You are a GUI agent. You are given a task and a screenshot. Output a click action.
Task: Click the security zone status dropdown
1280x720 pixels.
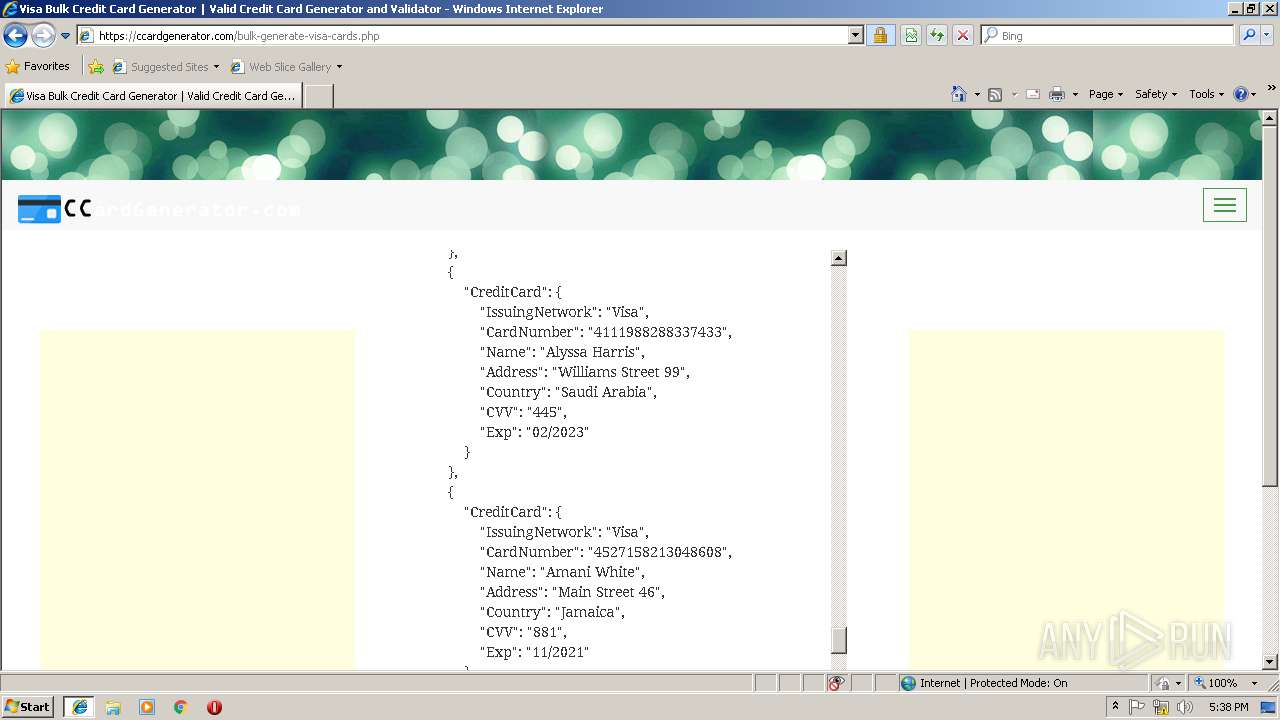(x=1166, y=683)
